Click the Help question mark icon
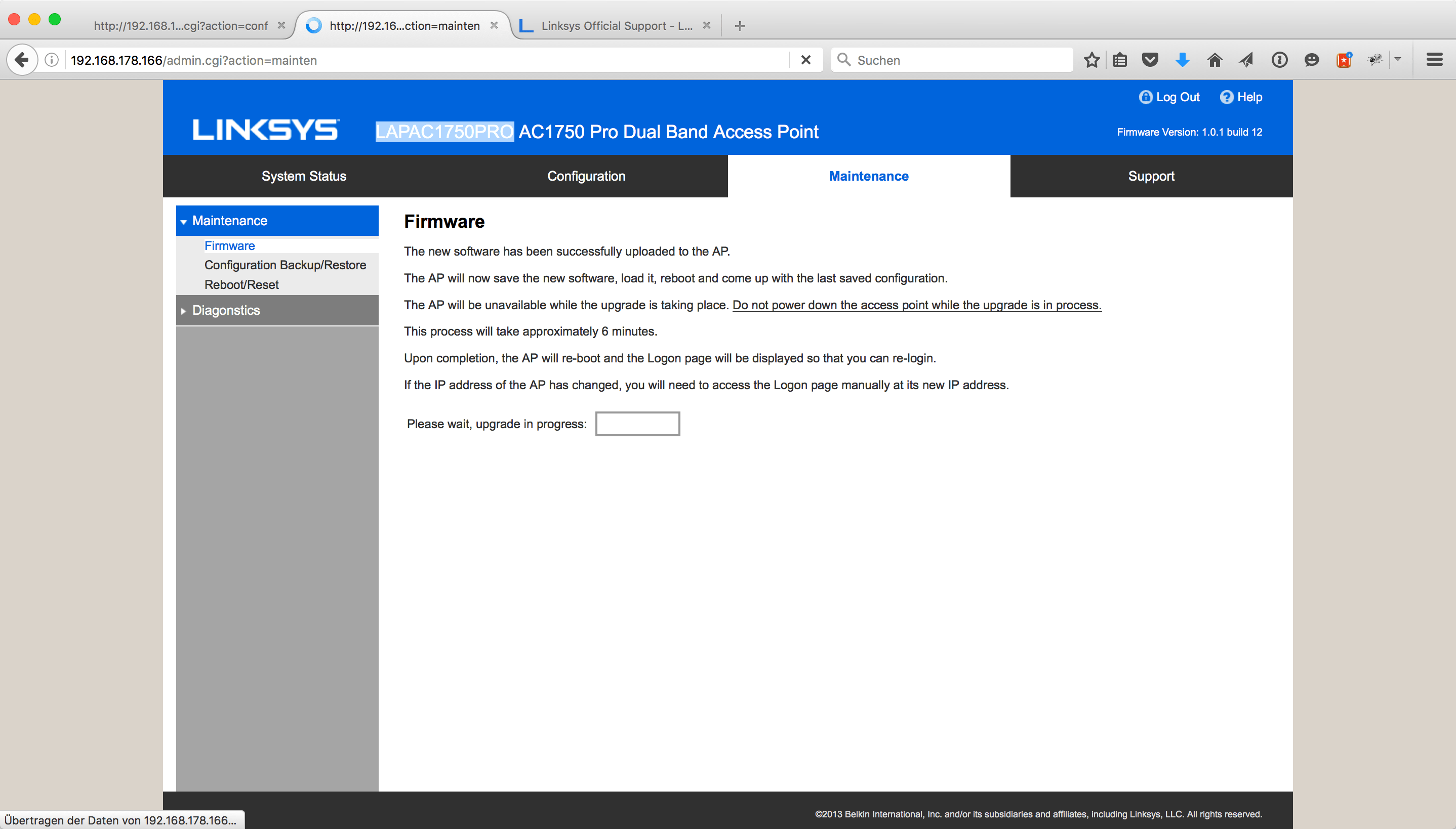Image resolution: width=1456 pixels, height=829 pixels. (1227, 97)
